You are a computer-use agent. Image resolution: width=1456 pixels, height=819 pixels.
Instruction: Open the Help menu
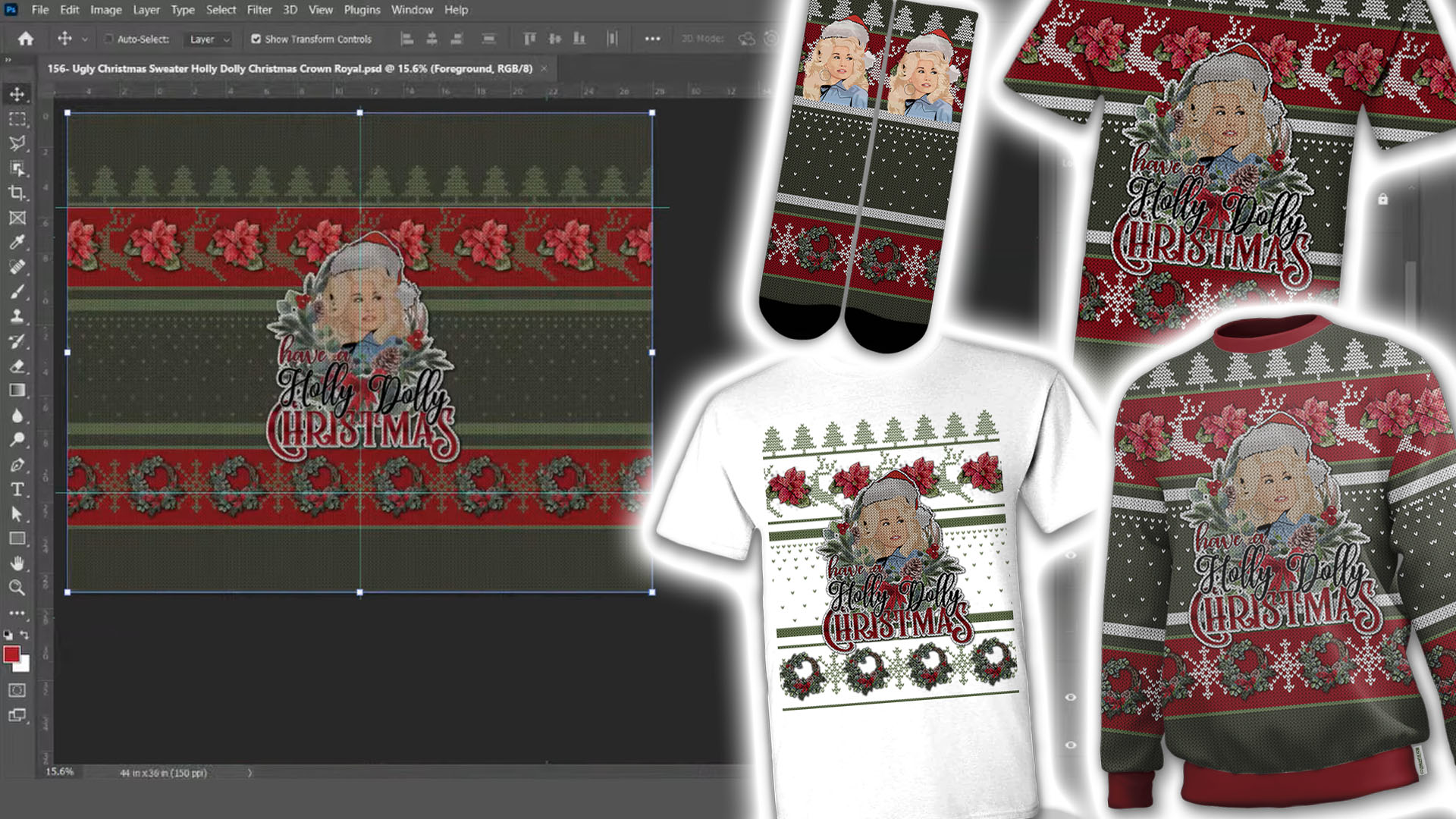tap(456, 10)
